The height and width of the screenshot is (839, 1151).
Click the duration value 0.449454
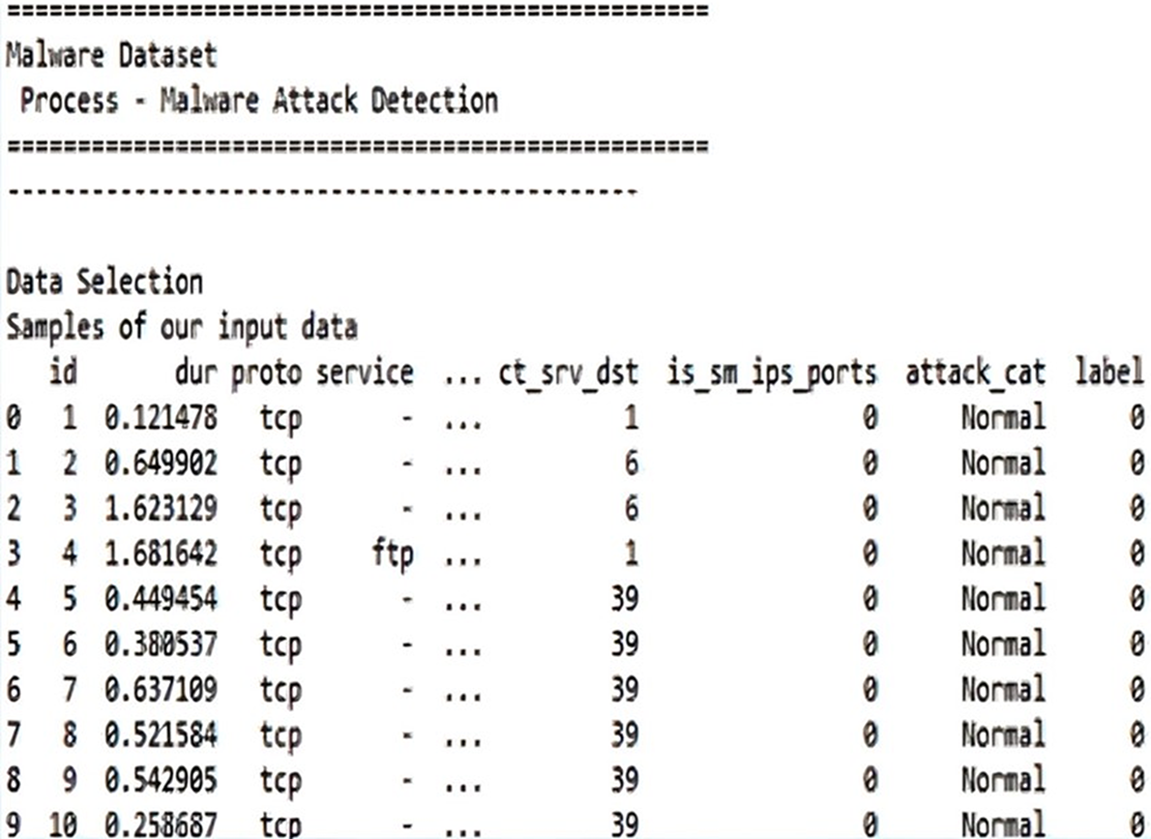(x=160, y=599)
